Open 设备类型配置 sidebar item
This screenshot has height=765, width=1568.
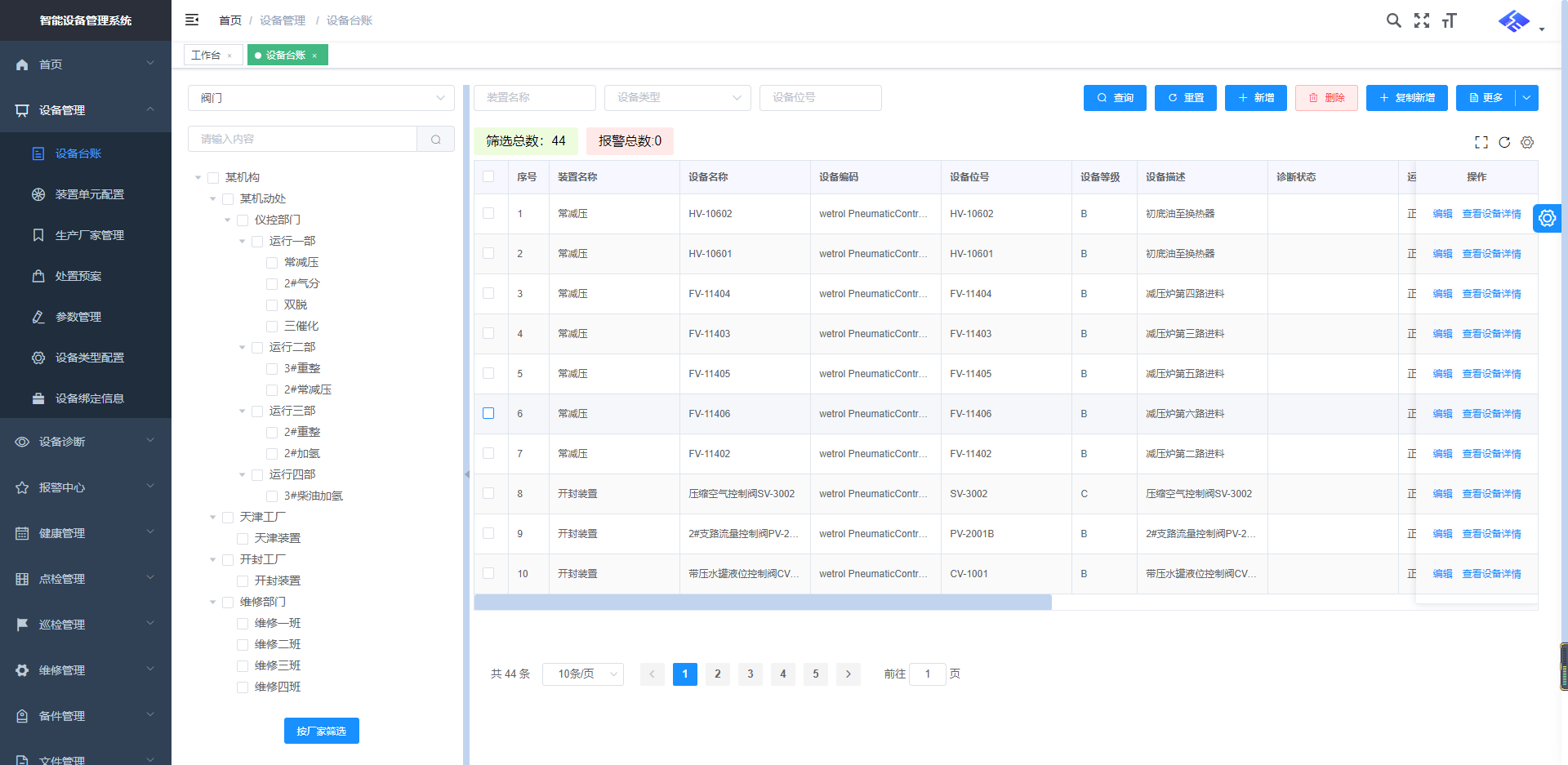(x=86, y=358)
